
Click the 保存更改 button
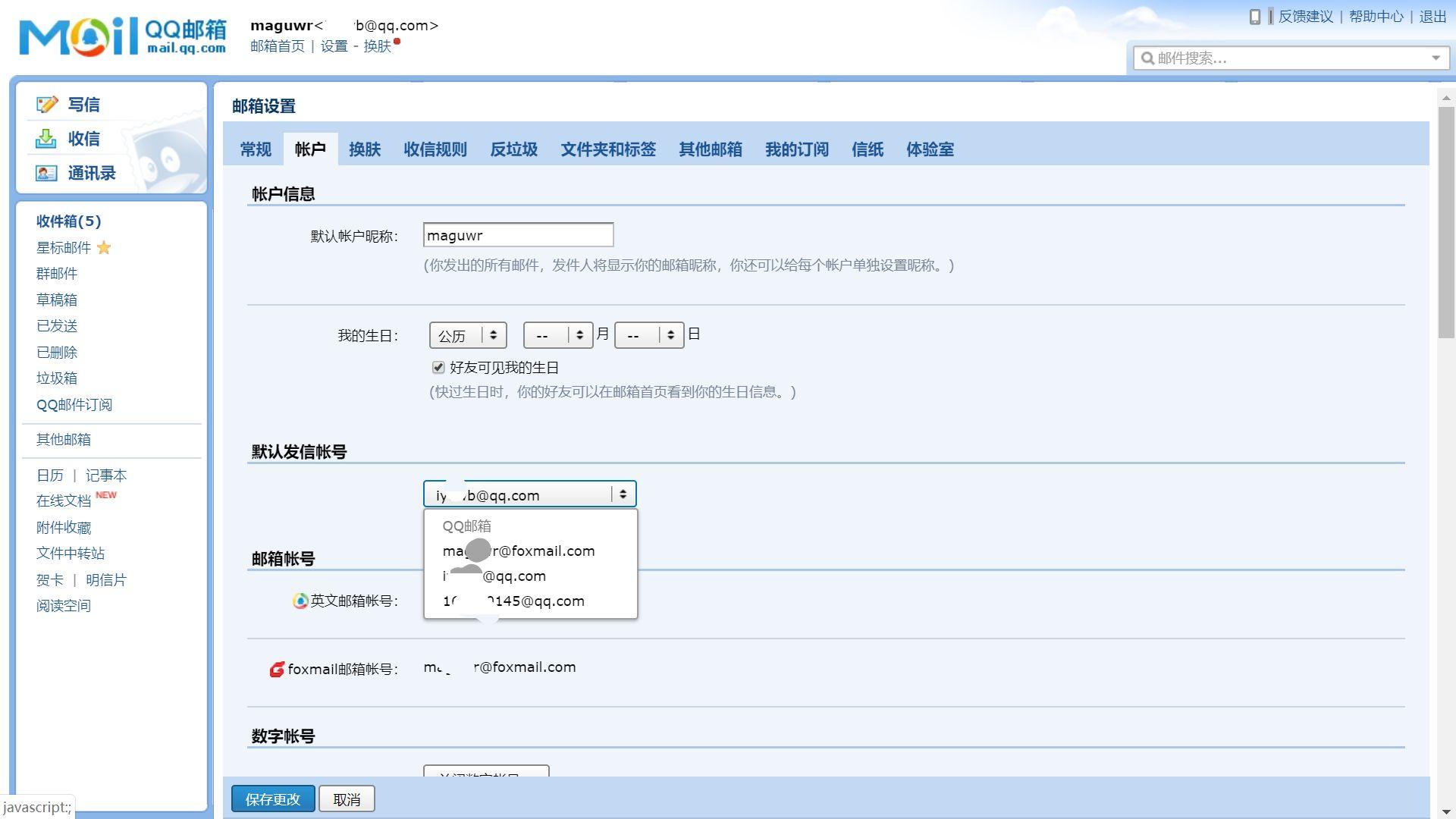(272, 799)
